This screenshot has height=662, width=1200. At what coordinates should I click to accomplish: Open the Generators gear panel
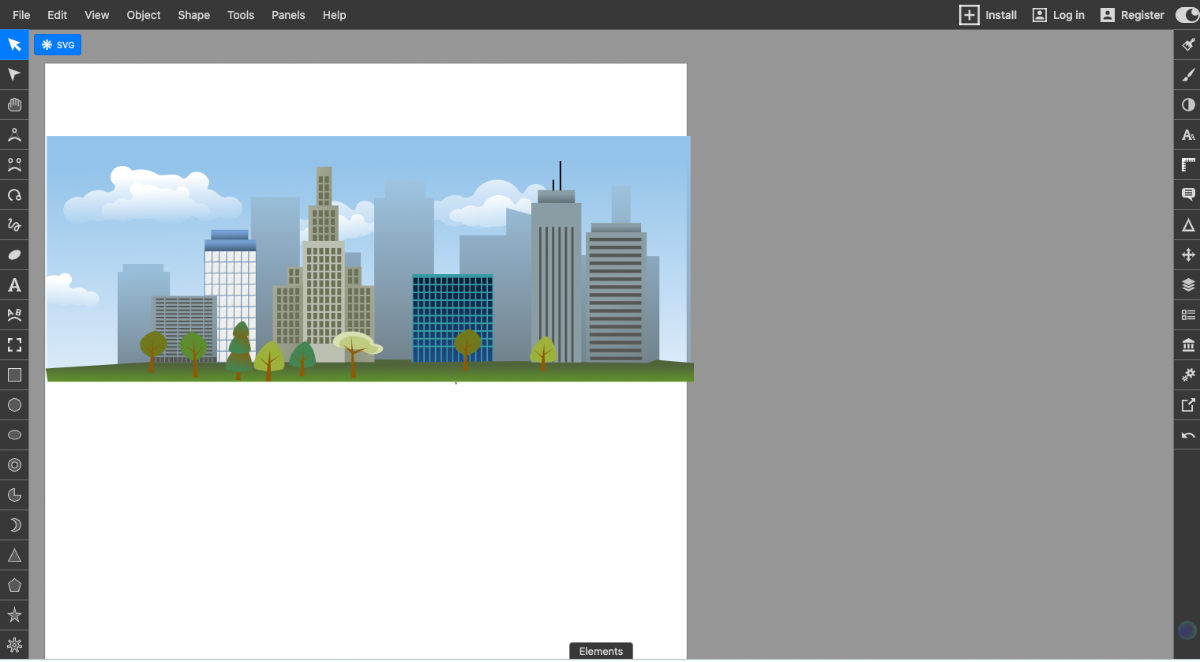1187,374
